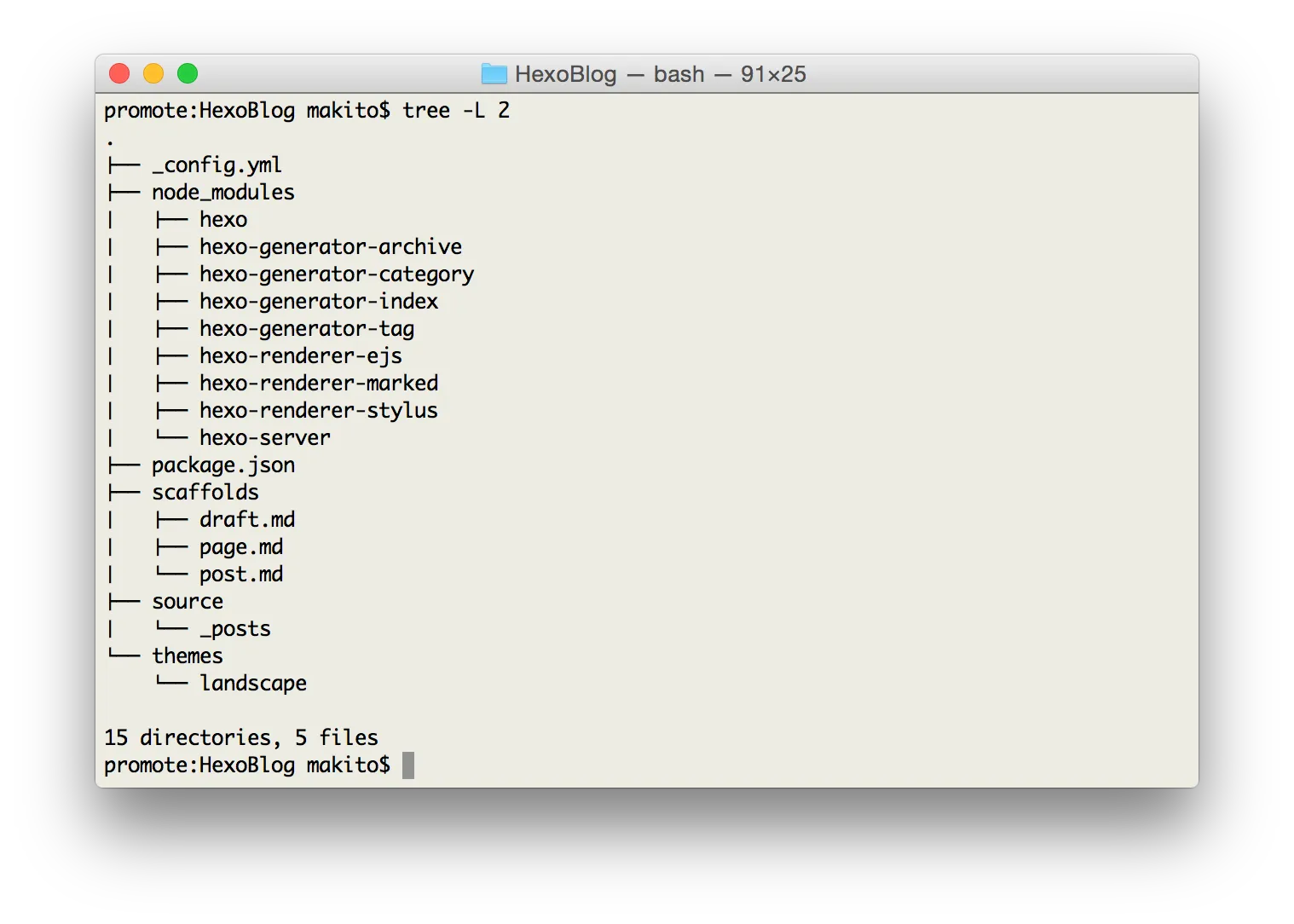Click package.json in the listing
The height and width of the screenshot is (924, 1294).
pos(223,465)
